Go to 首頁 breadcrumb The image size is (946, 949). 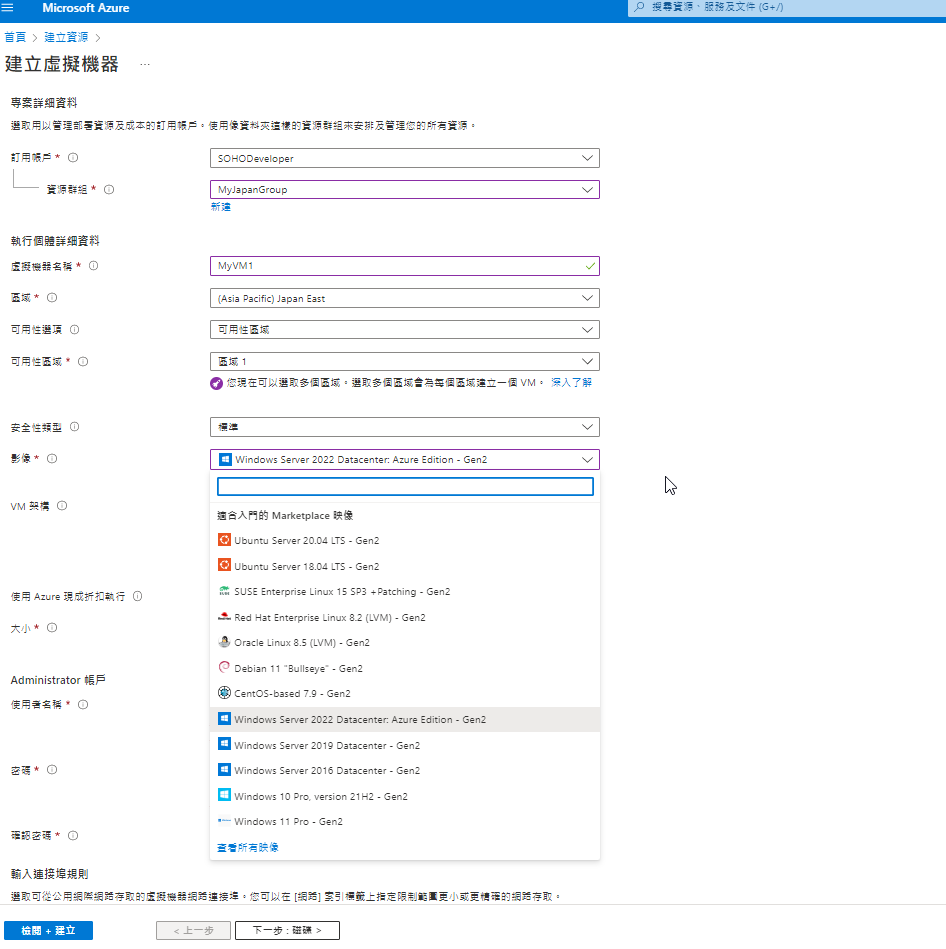click(15, 38)
